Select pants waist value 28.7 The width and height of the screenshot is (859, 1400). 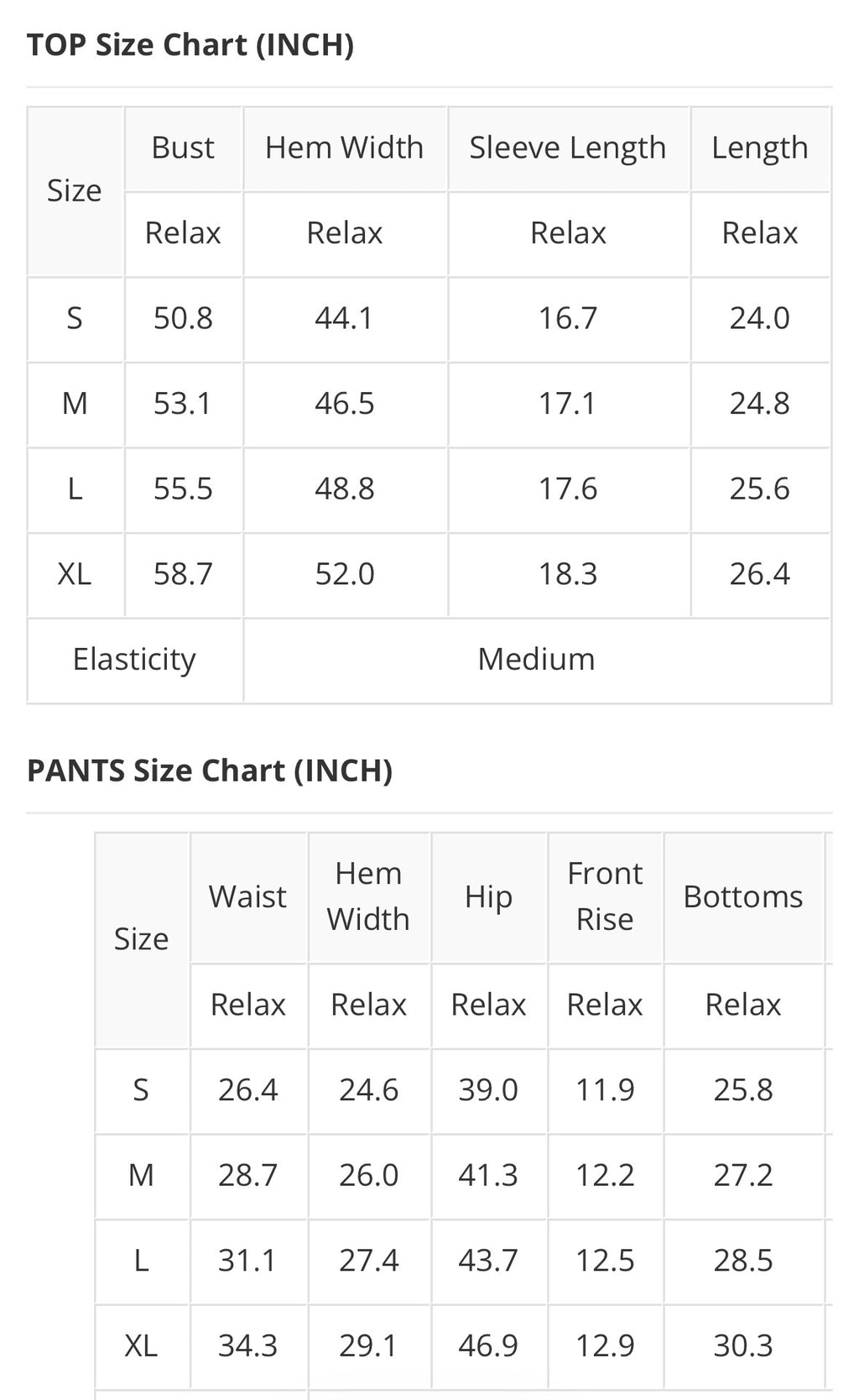tap(248, 1175)
